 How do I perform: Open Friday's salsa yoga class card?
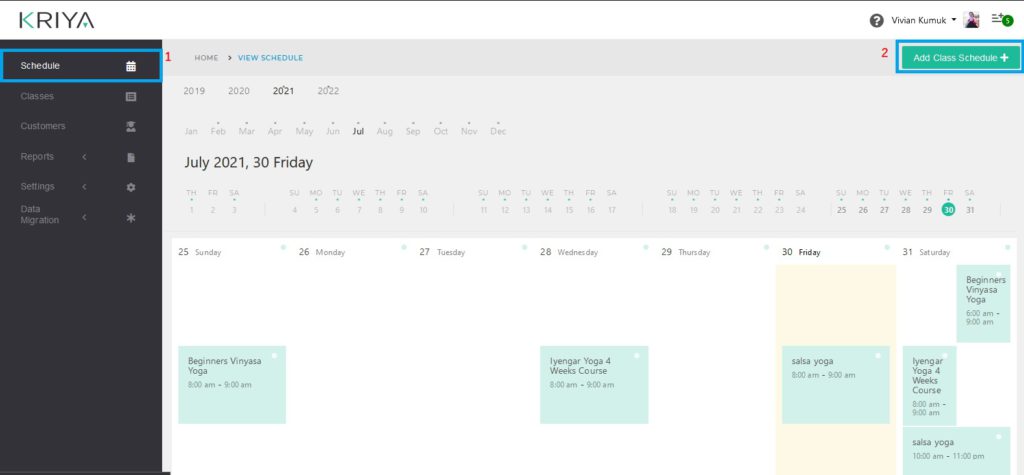(x=835, y=384)
